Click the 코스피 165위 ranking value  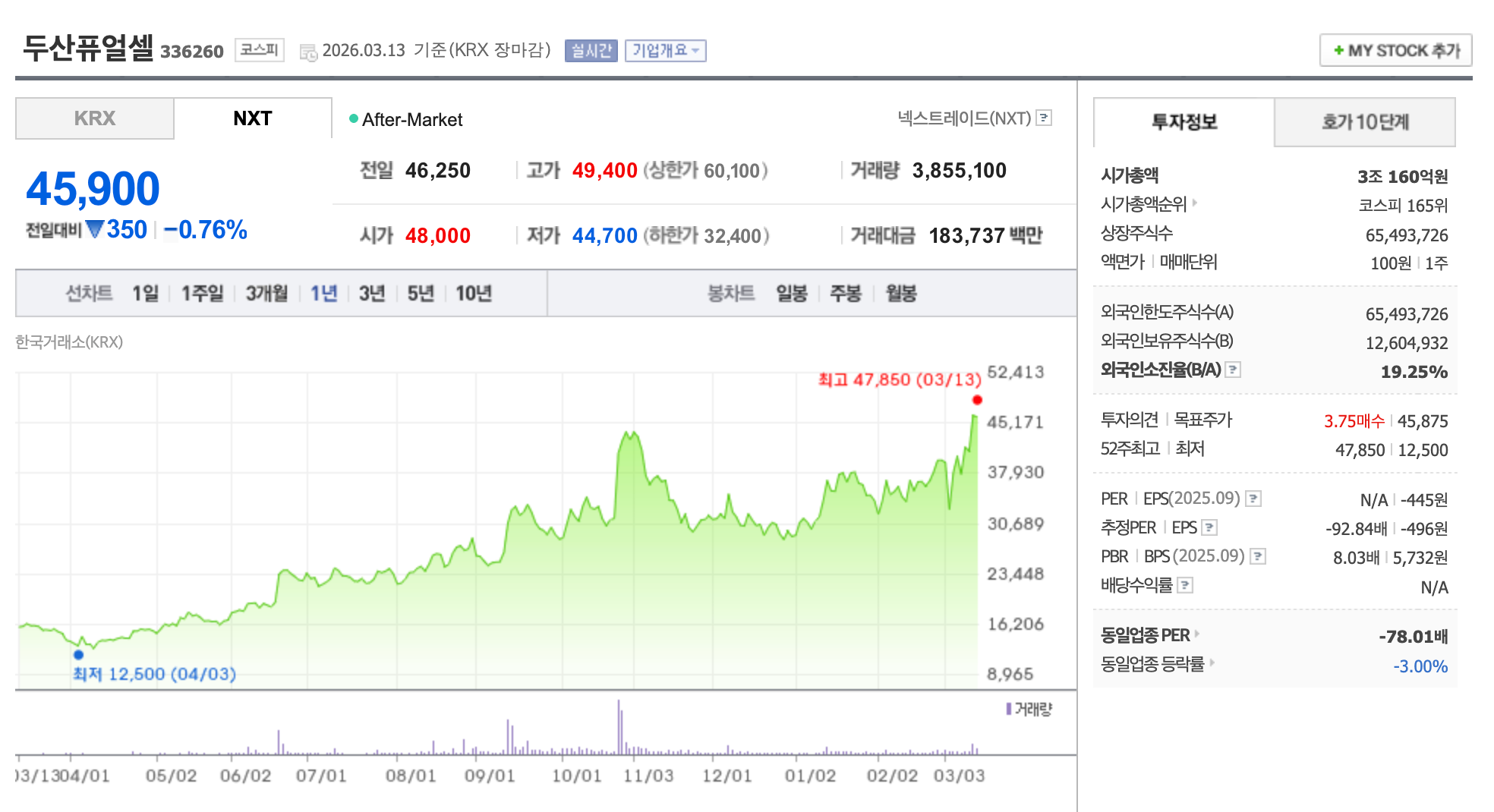(1403, 205)
